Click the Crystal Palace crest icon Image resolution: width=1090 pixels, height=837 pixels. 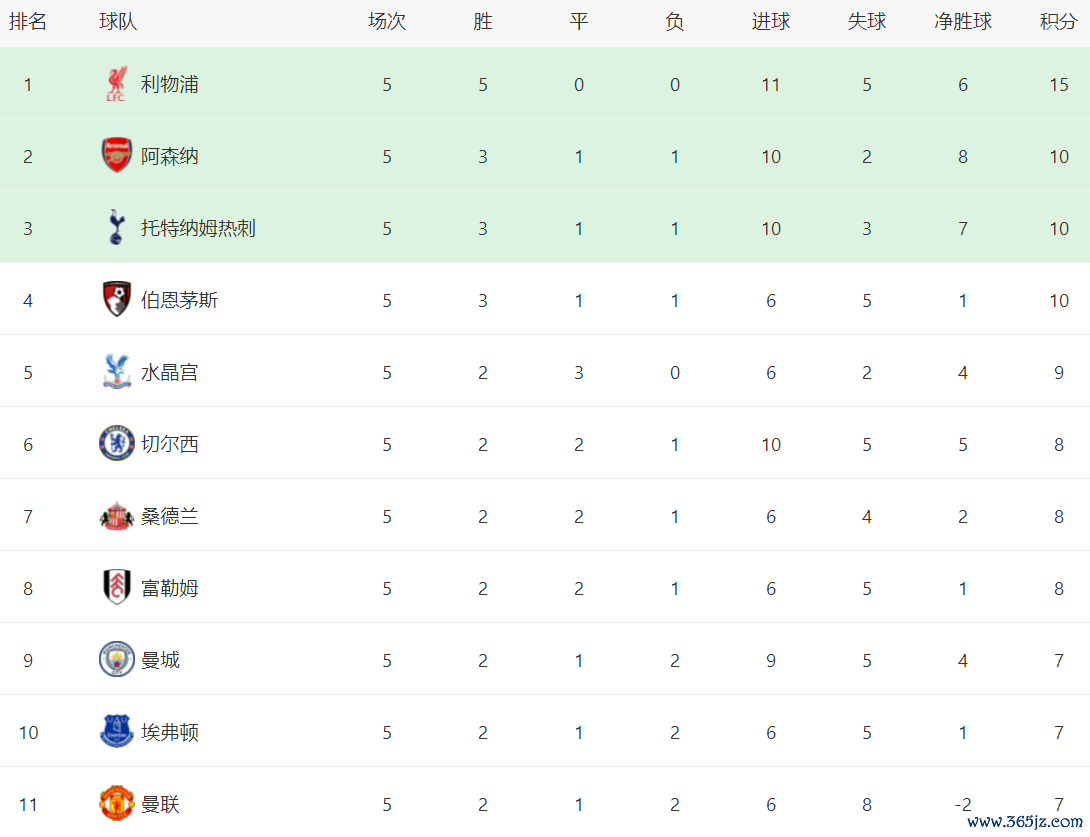117,372
